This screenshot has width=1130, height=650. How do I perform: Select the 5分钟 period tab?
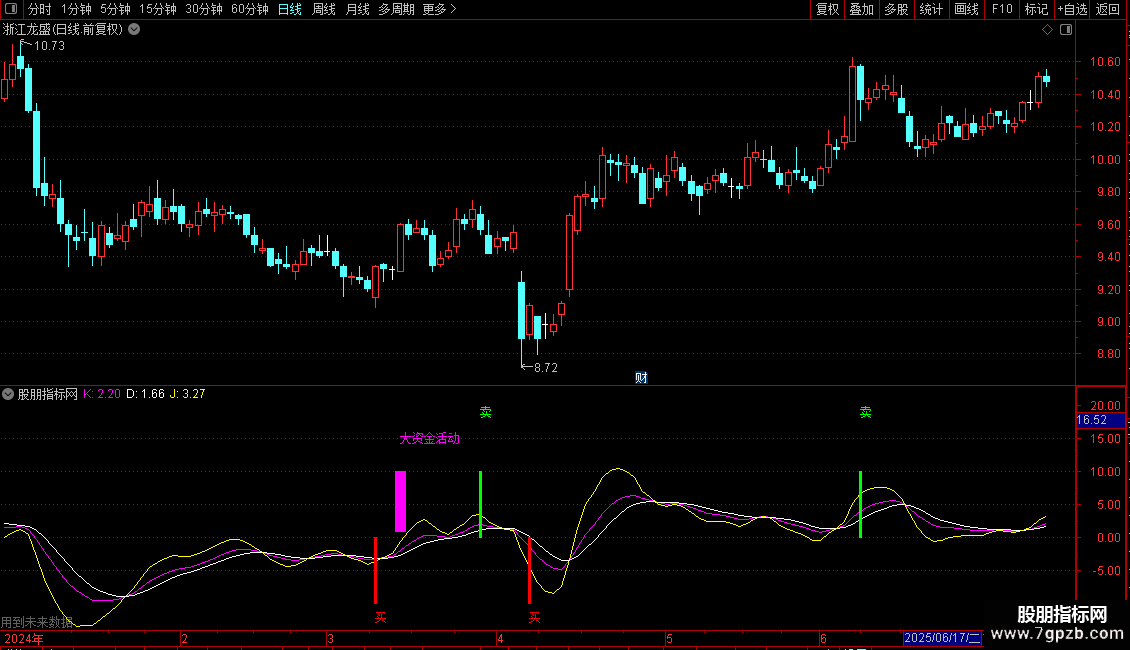click(115, 9)
